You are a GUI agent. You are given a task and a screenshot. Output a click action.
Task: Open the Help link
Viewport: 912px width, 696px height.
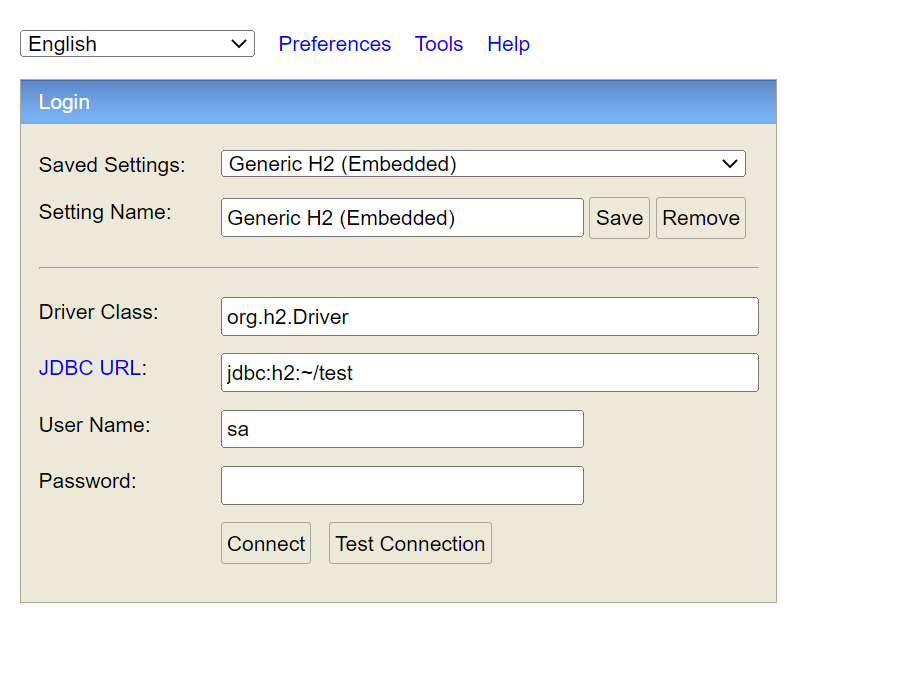508,44
